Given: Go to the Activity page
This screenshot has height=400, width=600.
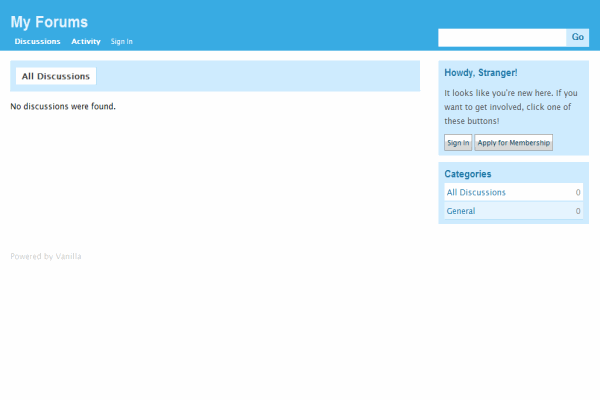Looking at the screenshot, I should [x=86, y=42].
